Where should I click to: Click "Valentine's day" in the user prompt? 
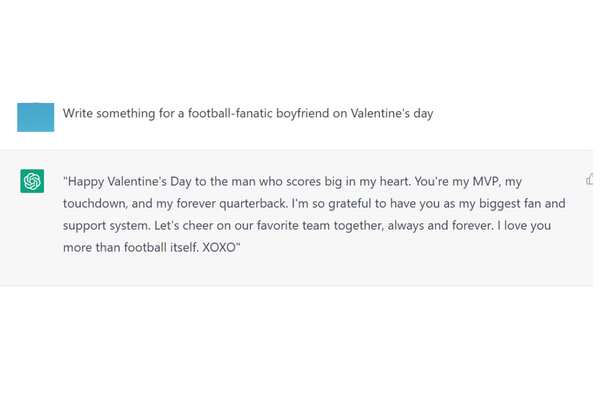click(x=389, y=114)
